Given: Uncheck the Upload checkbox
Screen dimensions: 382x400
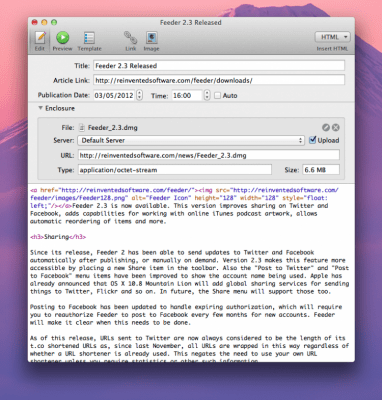Looking at the screenshot, I should 312,140.
